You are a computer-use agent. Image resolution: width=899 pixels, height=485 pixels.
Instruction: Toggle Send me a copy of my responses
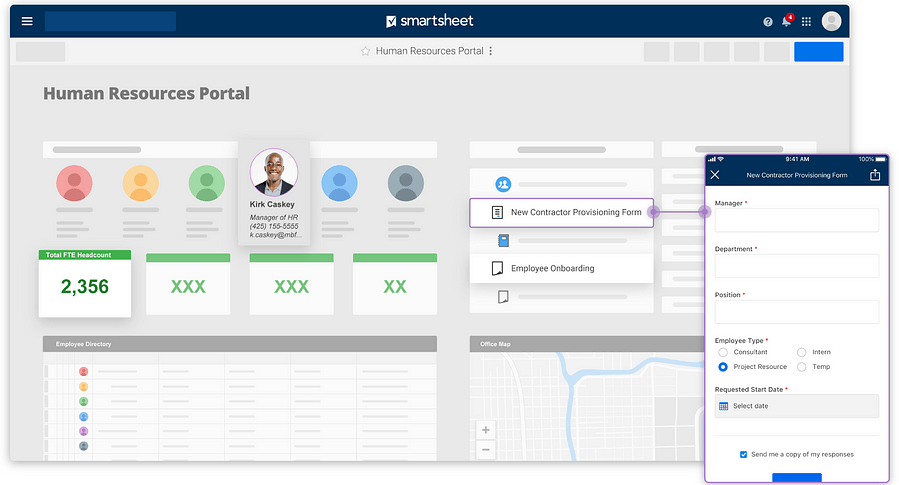tap(744, 455)
